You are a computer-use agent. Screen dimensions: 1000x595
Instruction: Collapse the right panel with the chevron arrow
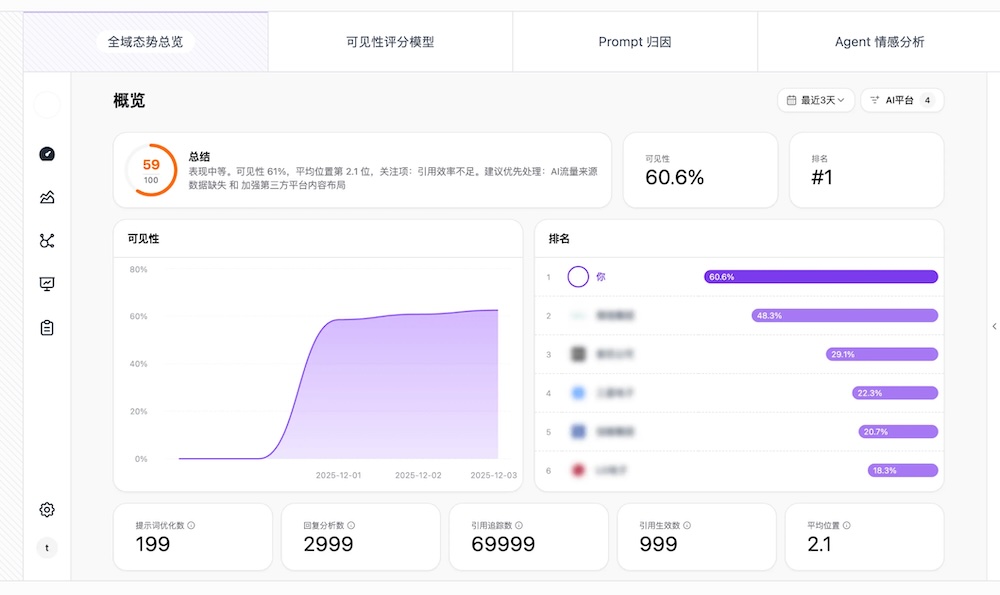(994, 326)
